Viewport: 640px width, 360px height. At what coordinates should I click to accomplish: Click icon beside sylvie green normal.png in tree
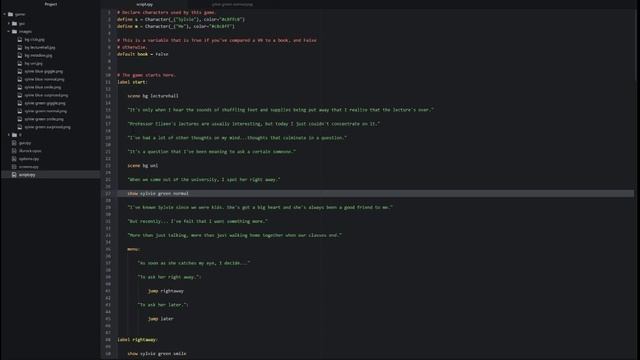pyautogui.click(x=20, y=111)
